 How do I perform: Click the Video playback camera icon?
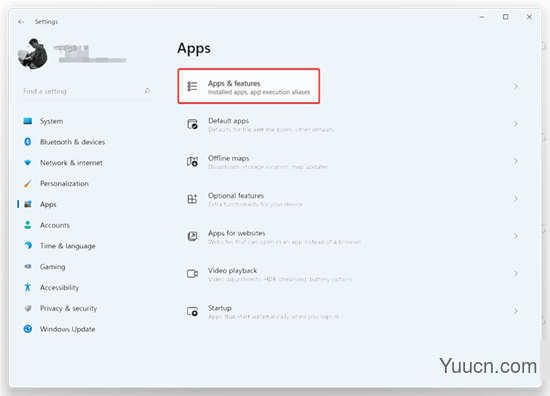(x=192, y=274)
